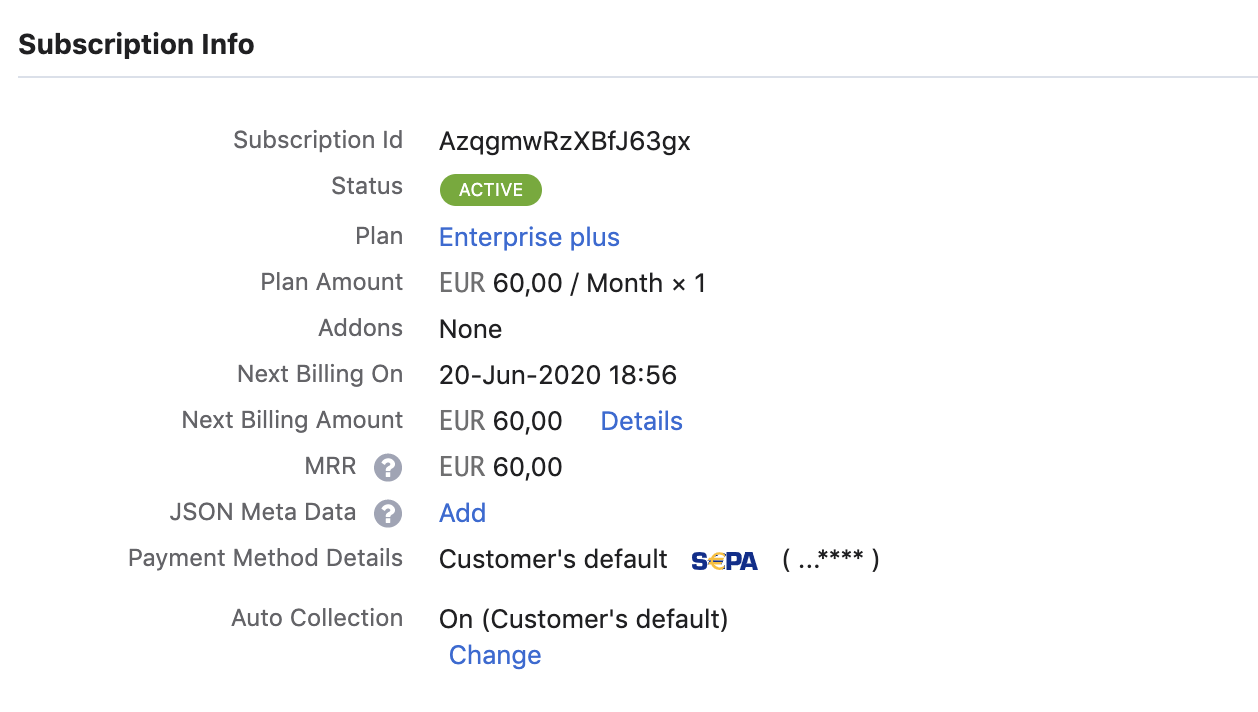Viewport: 1258px width, 712px height.
Task: Click the green ACTIVE status badge
Action: (x=490, y=190)
